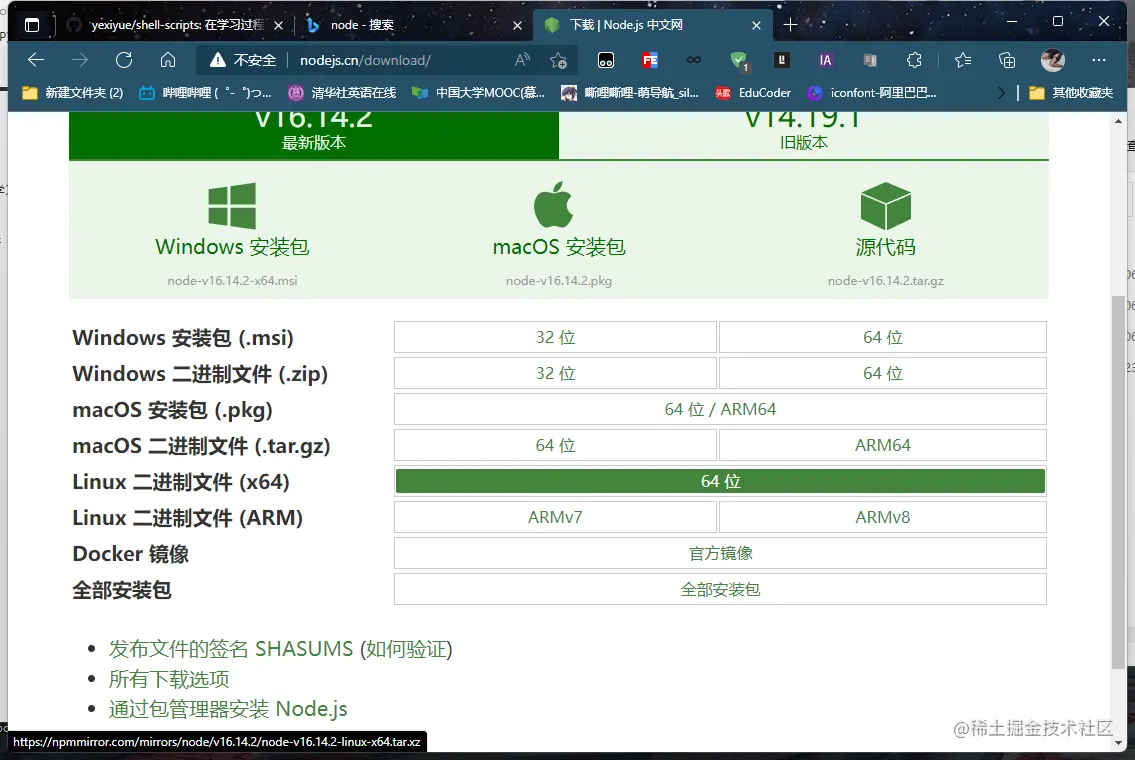Download Windows installer via Windows logo
Viewport: 1135px width, 760px height.
(232, 206)
